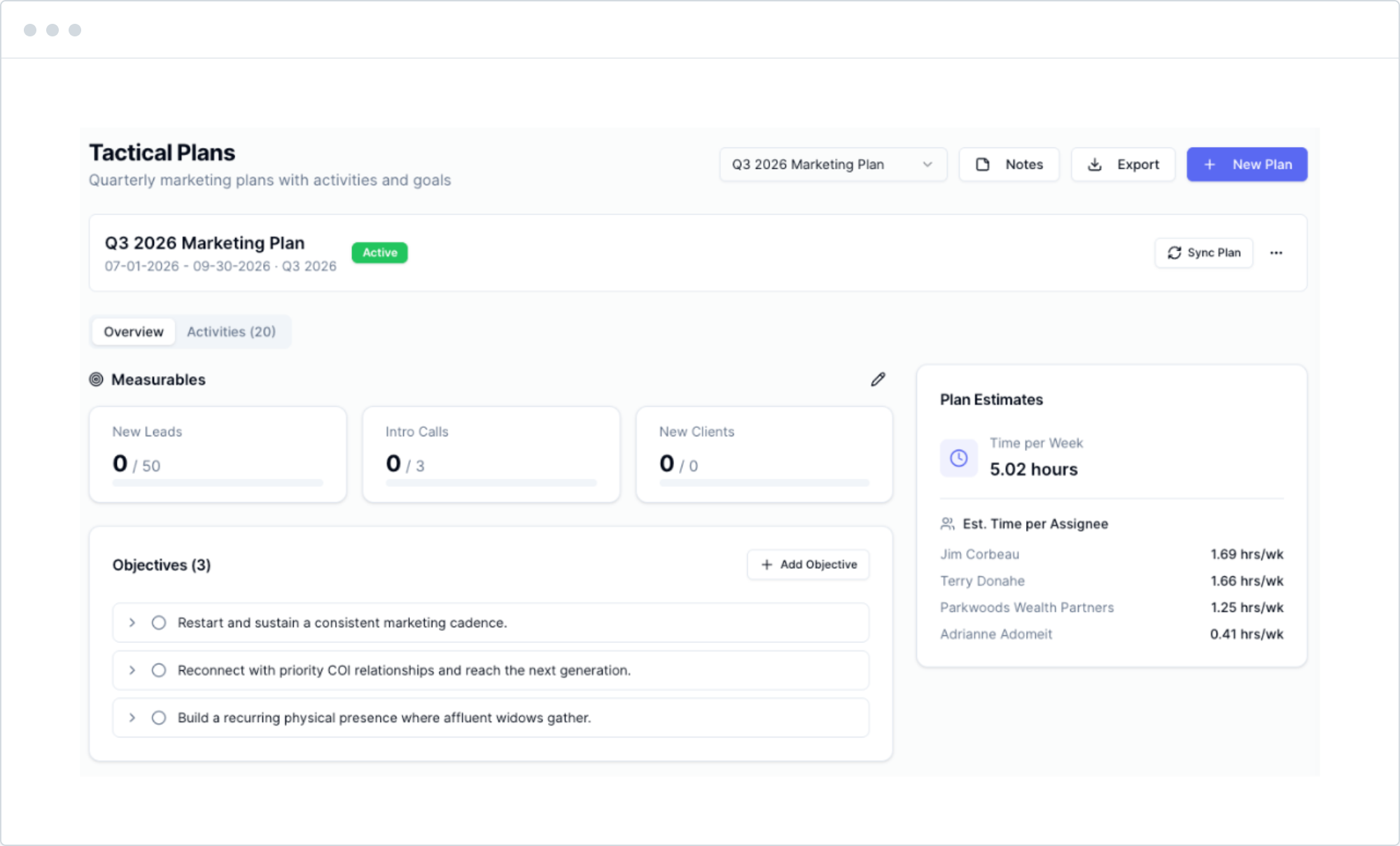1400x846 pixels.
Task: Click the 'Intro Calls' card label
Action: click(417, 432)
